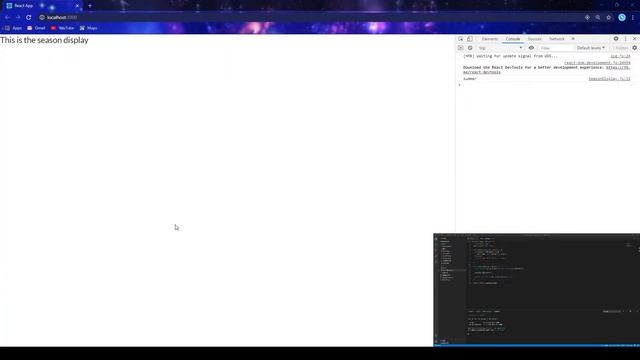640x360 pixels.
Task: Clear the console output
Action: click(x=470, y=48)
